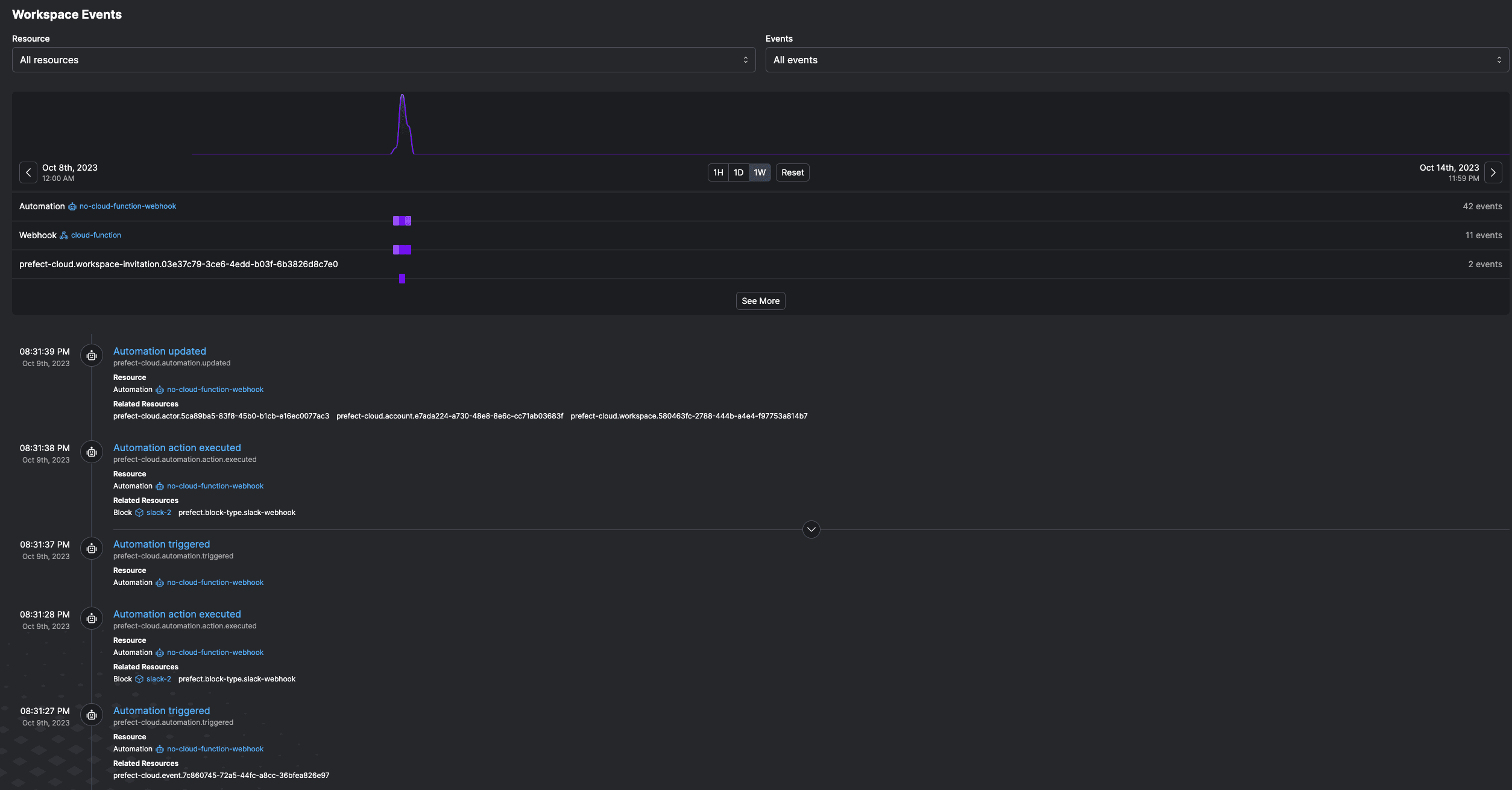Click the Reset button
This screenshot has width=1512, height=790.
(x=792, y=172)
